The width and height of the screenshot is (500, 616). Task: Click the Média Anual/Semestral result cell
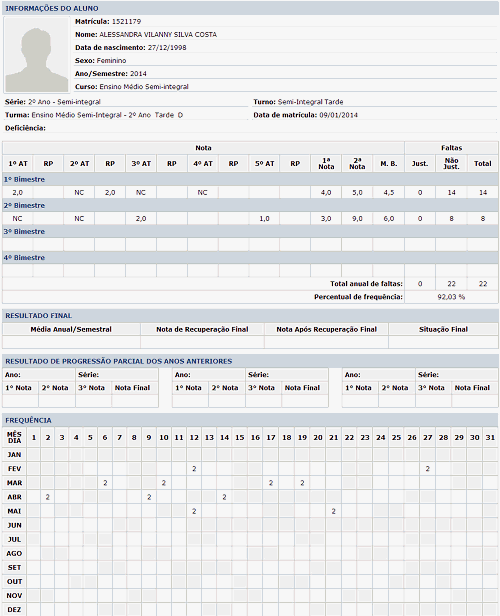tap(71, 342)
